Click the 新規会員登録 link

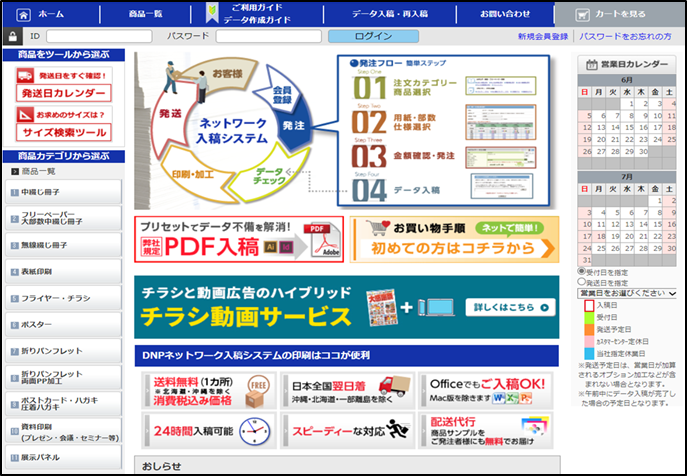[542, 36]
